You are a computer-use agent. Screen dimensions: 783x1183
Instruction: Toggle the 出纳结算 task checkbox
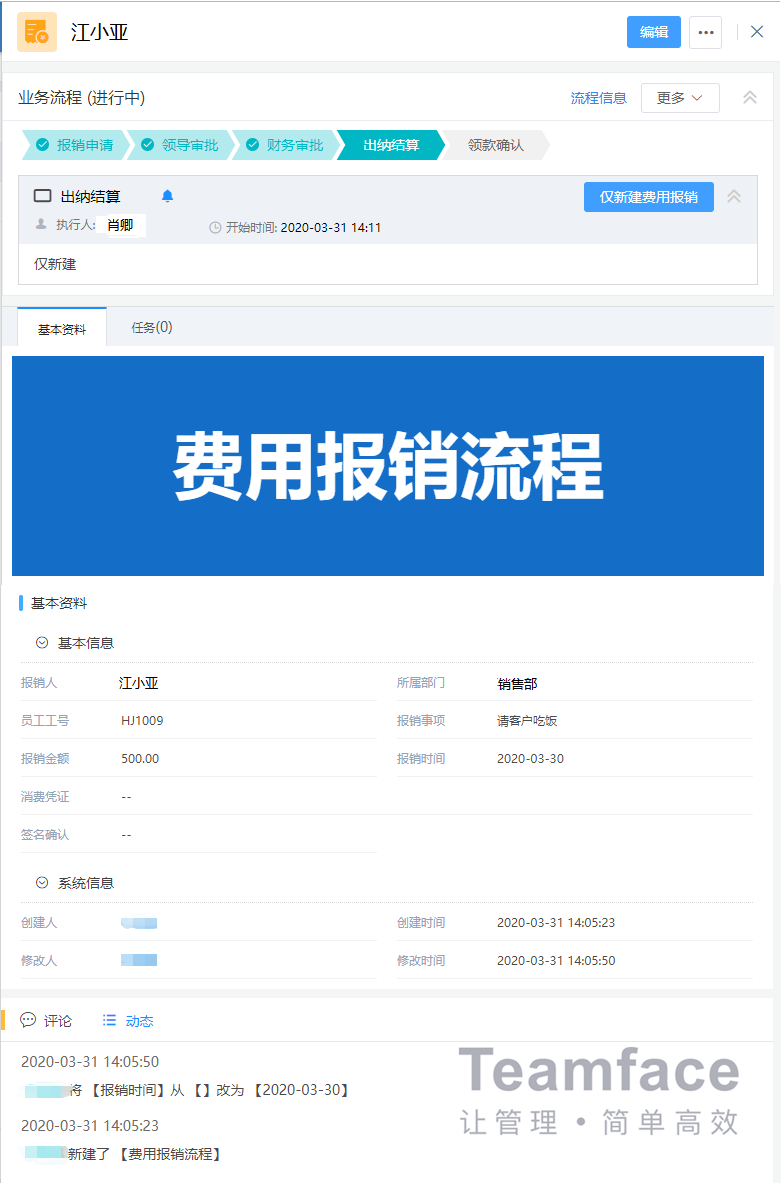pyautogui.click(x=42, y=196)
